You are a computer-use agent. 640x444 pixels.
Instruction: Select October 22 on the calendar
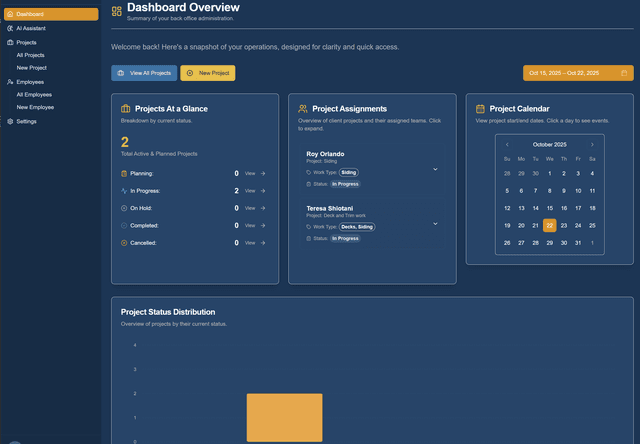[x=550, y=225]
